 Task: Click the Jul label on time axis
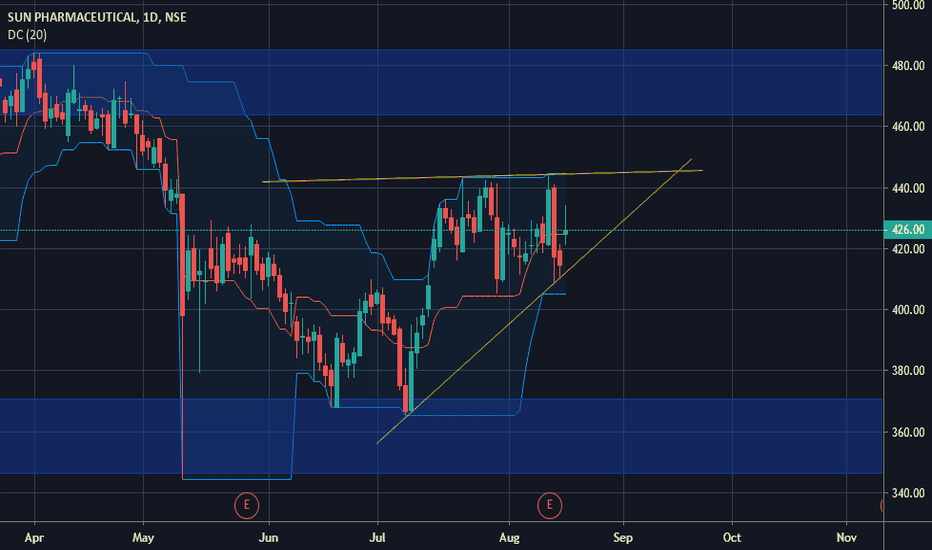(x=377, y=538)
